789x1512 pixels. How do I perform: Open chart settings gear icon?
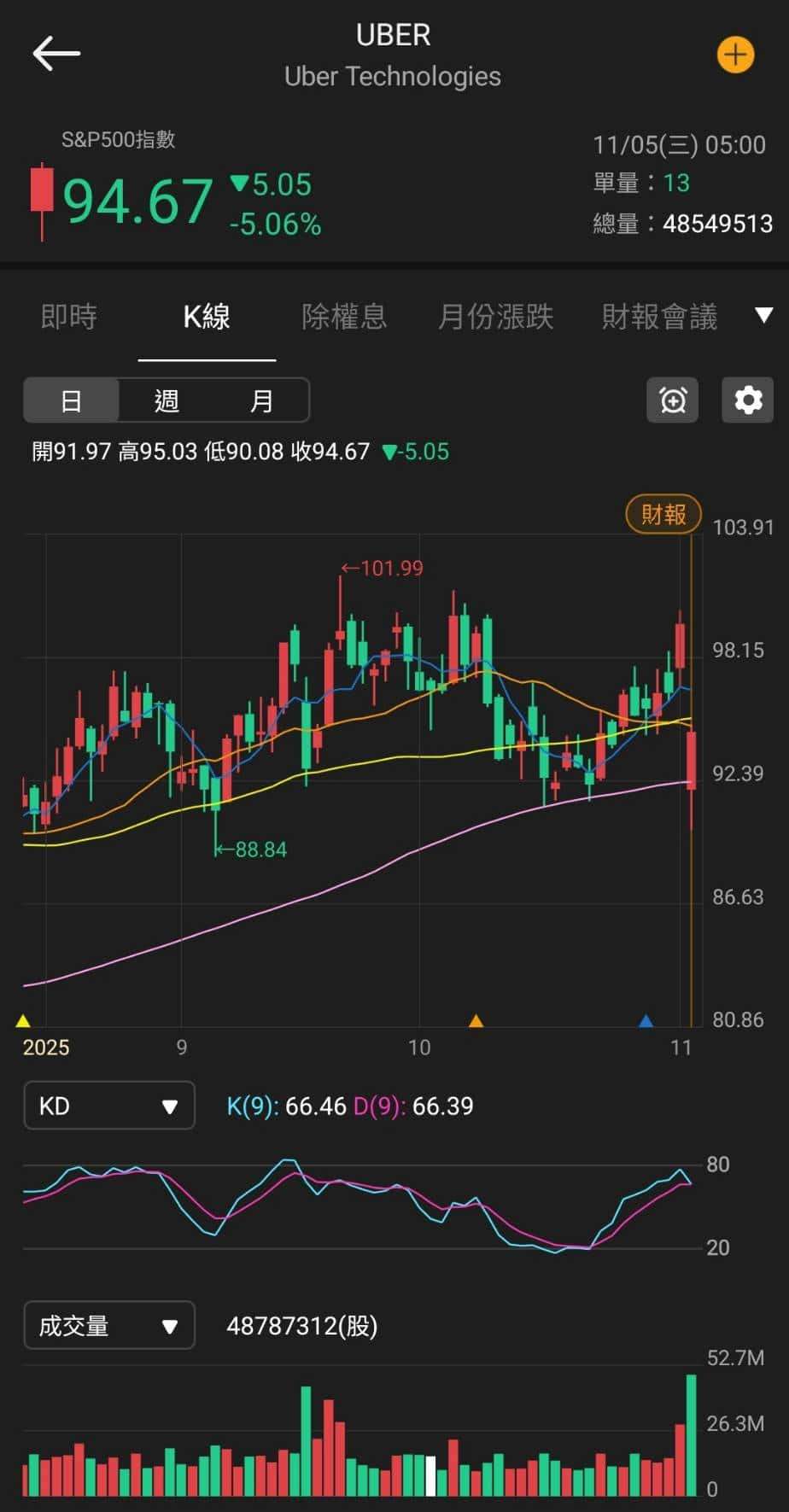pos(748,400)
